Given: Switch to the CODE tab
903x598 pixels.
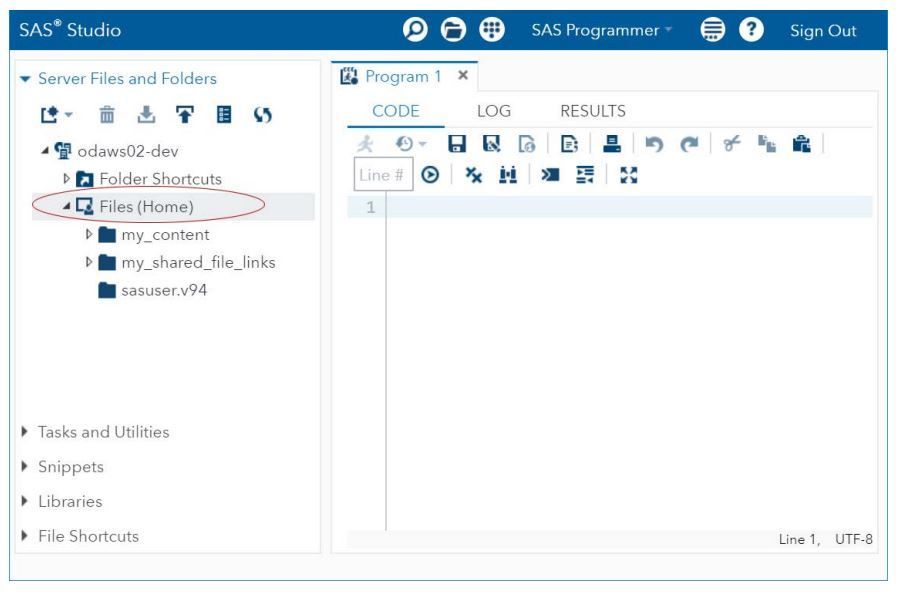Looking at the screenshot, I should [396, 111].
